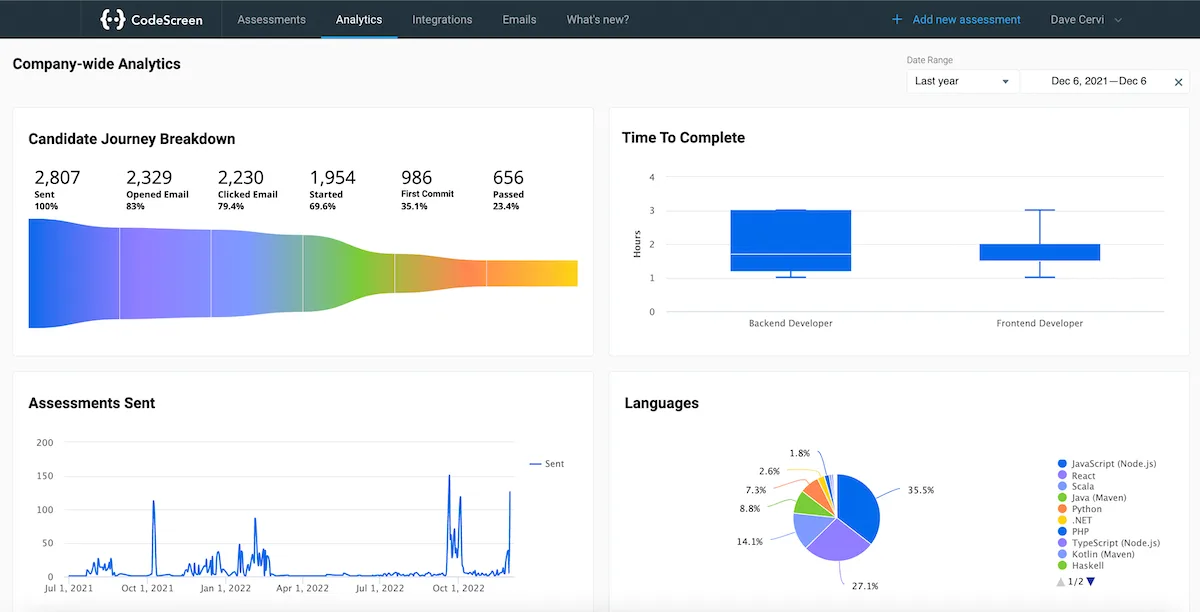The width and height of the screenshot is (1200, 612).
Task: Click the 986 First Commit stat
Action: pyautogui.click(x=427, y=189)
